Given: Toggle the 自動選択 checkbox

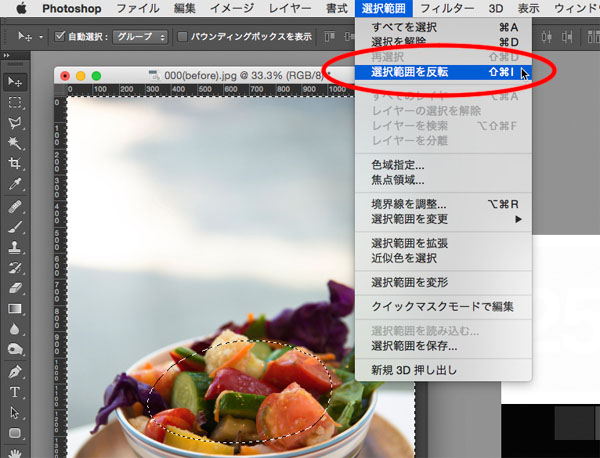Looking at the screenshot, I should coord(59,37).
